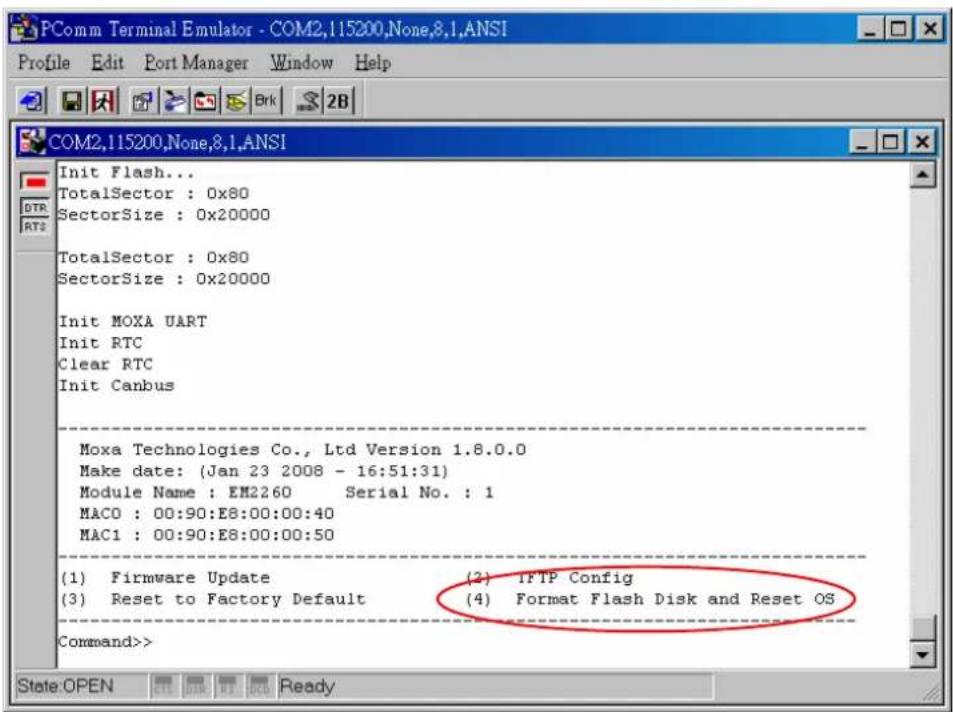
Task: Minimize the PComm Terminal Emulator window
Action: (870, 29)
